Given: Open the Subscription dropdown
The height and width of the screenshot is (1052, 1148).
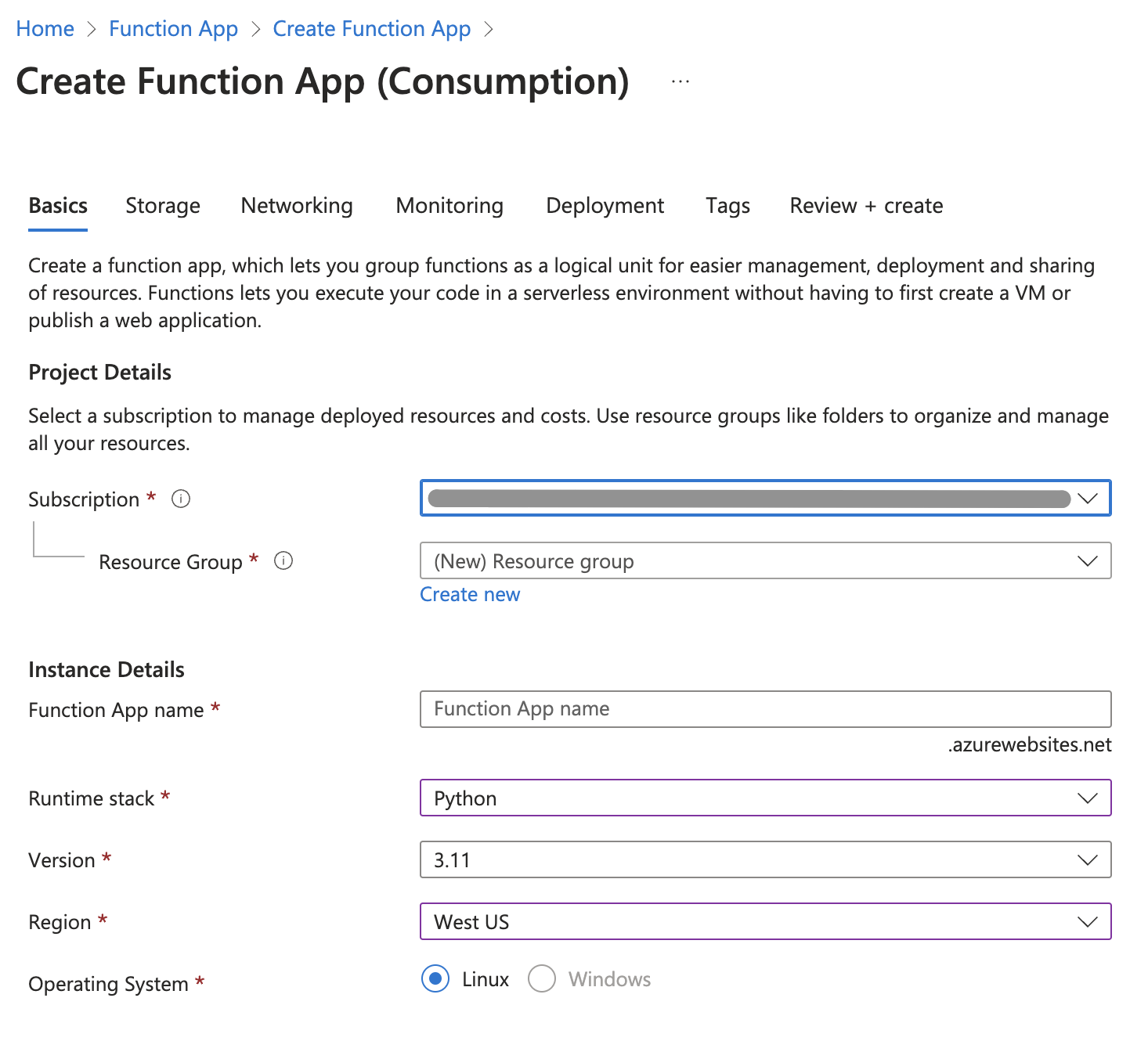Looking at the screenshot, I should (766, 498).
